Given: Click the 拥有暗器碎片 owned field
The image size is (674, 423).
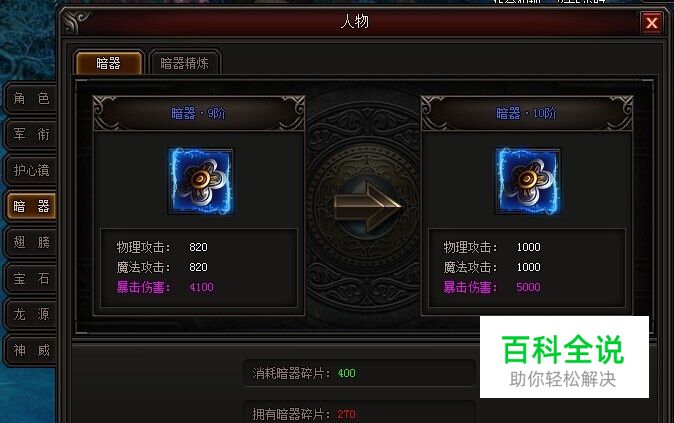Looking at the screenshot, I should pos(359,413).
